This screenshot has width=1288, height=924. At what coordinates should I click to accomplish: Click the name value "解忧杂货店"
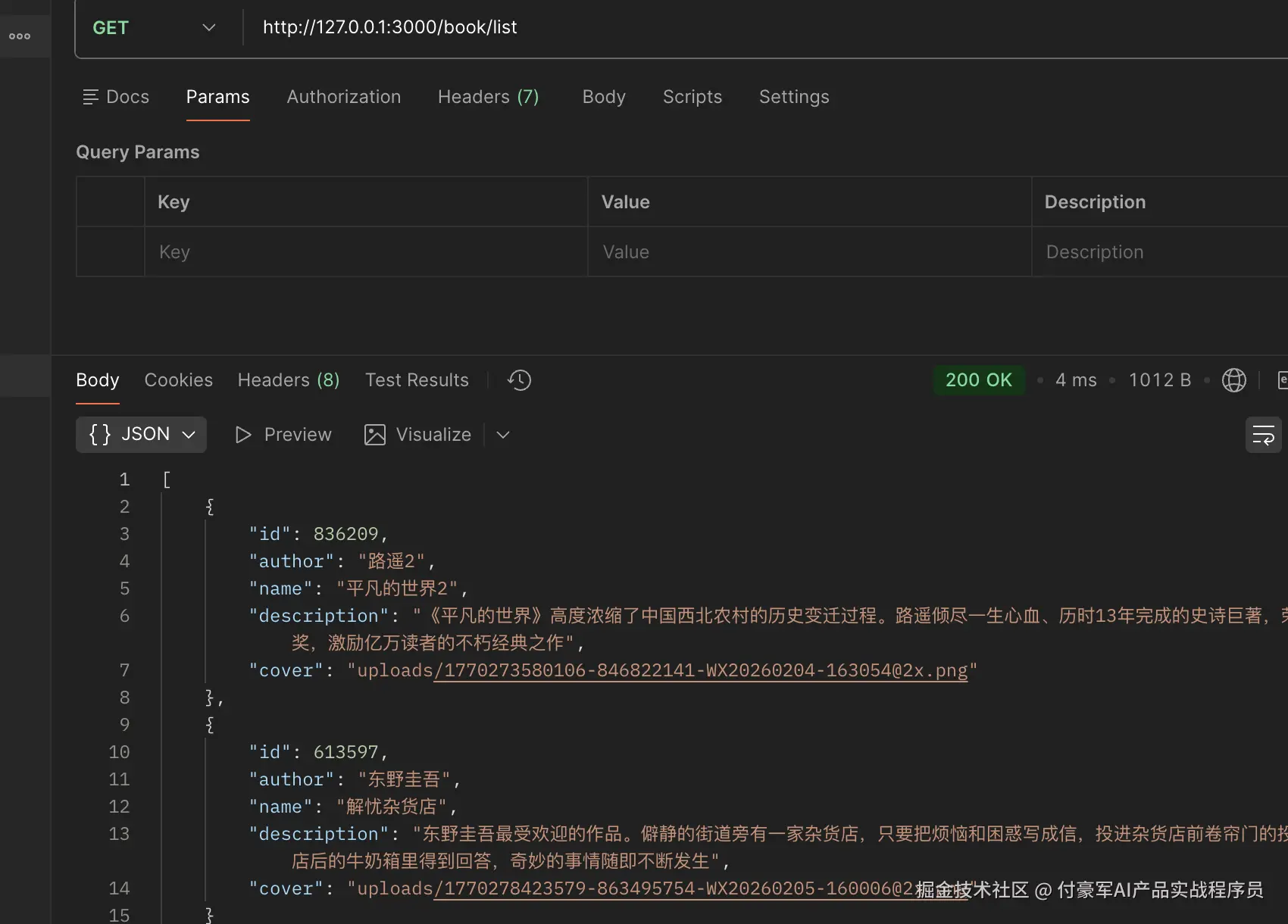pos(392,807)
